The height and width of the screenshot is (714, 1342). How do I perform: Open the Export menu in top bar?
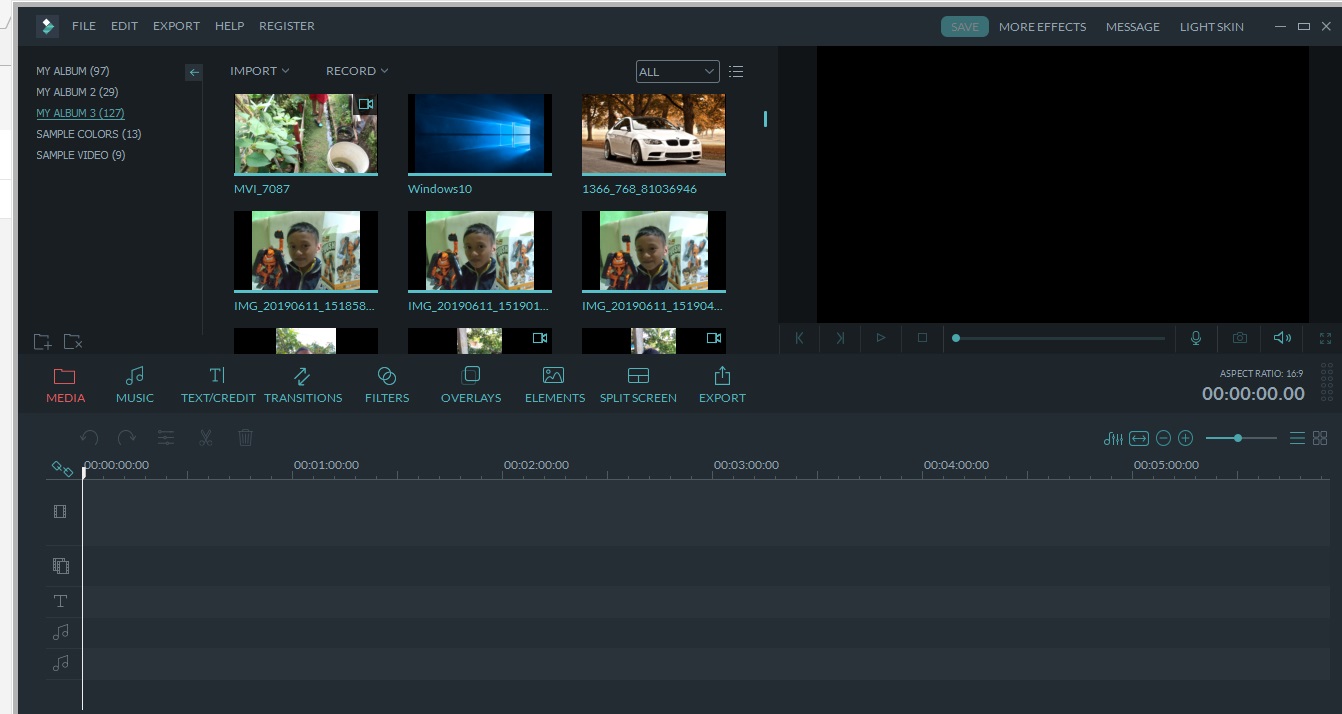[176, 26]
